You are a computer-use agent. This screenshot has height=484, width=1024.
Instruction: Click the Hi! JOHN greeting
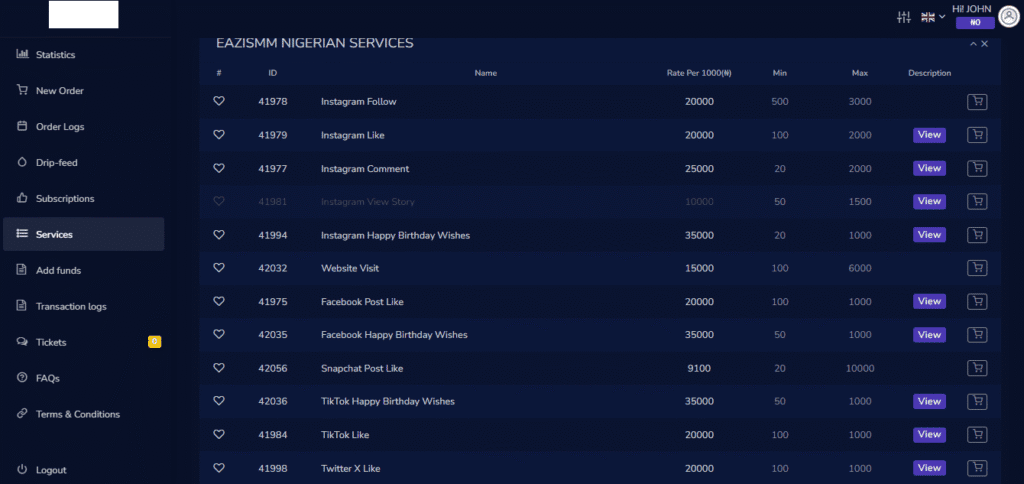(x=972, y=8)
